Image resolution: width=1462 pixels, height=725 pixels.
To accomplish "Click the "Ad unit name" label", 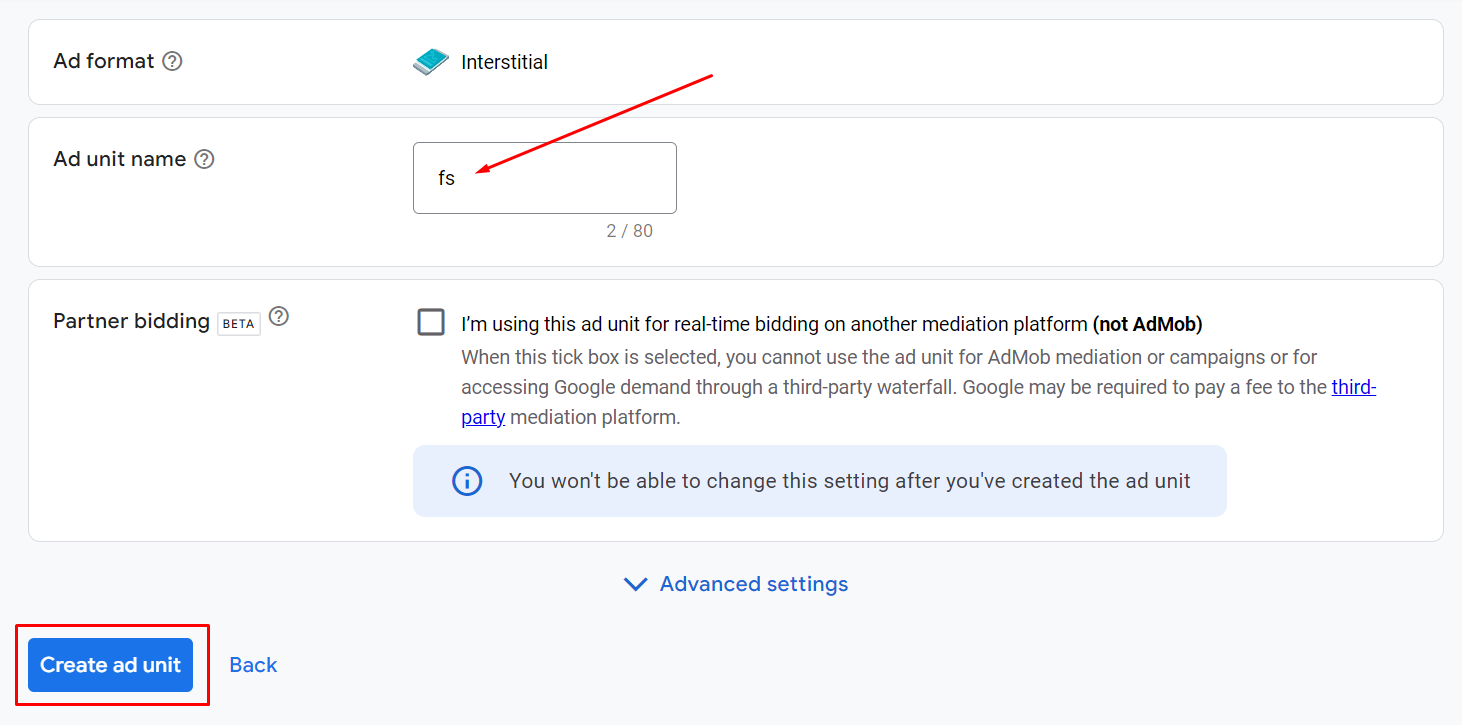I will pyautogui.click(x=120, y=159).
